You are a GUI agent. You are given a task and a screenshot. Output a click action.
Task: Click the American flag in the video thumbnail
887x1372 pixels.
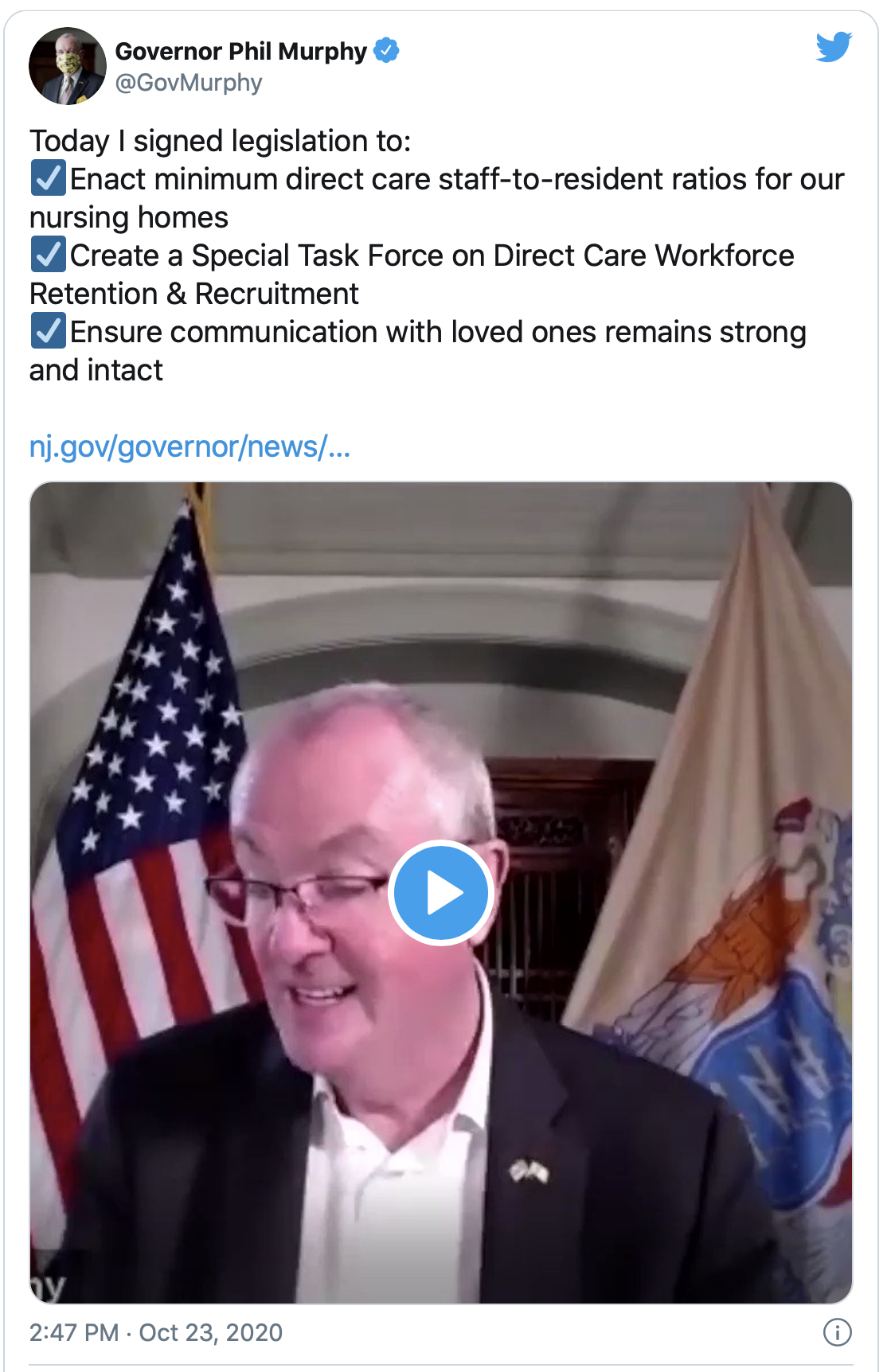(135, 796)
